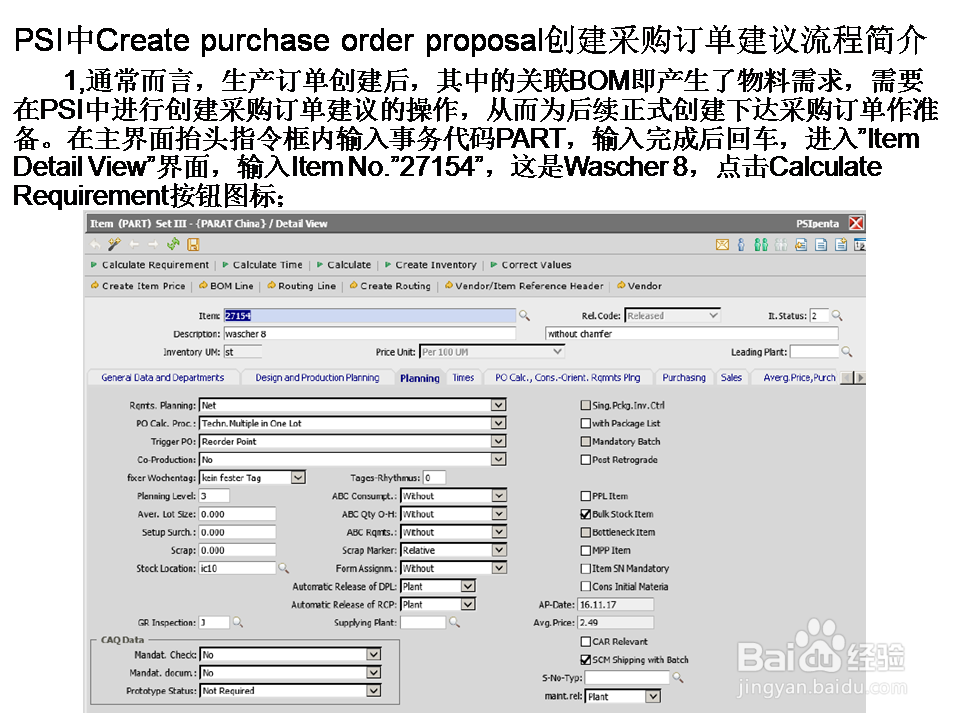Image resolution: width=960 pixels, height=720 pixels.
Task: Toggle SCM Shipping with Batch
Action: coord(587,659)
